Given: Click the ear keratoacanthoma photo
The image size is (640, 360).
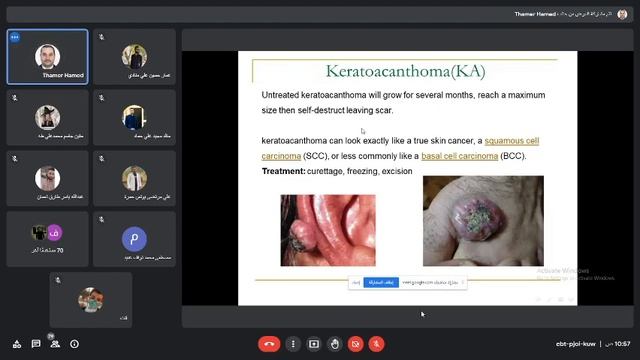Looking at the screenshot, I should (328, 230).
